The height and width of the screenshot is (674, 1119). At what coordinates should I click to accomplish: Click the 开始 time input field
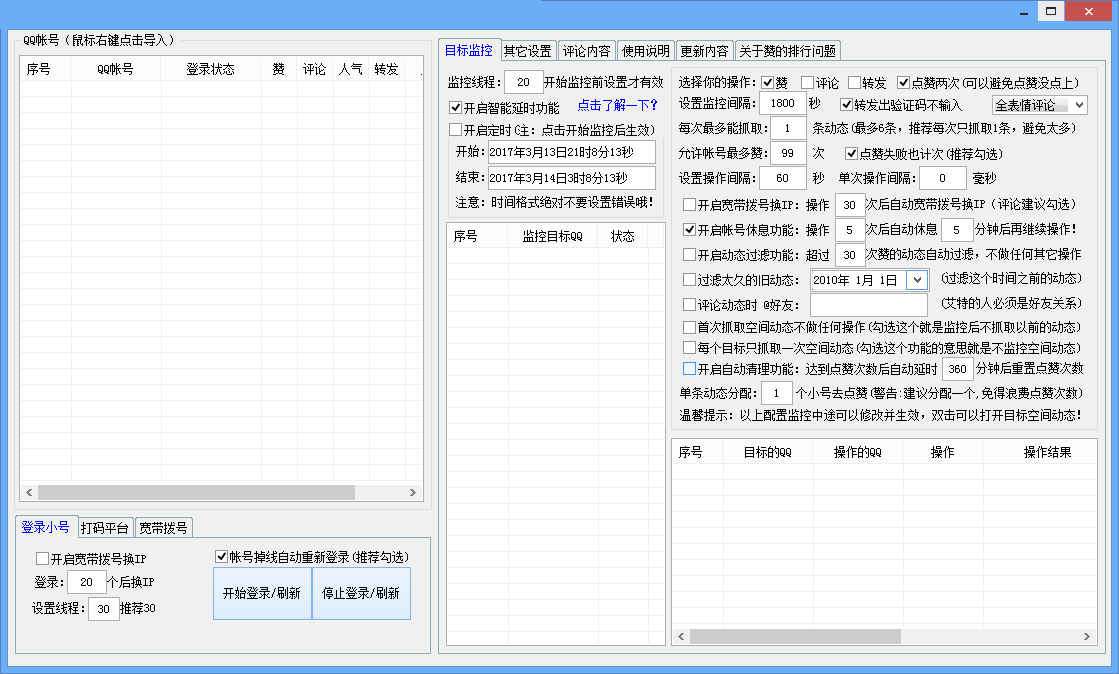(x=572, y=152)
